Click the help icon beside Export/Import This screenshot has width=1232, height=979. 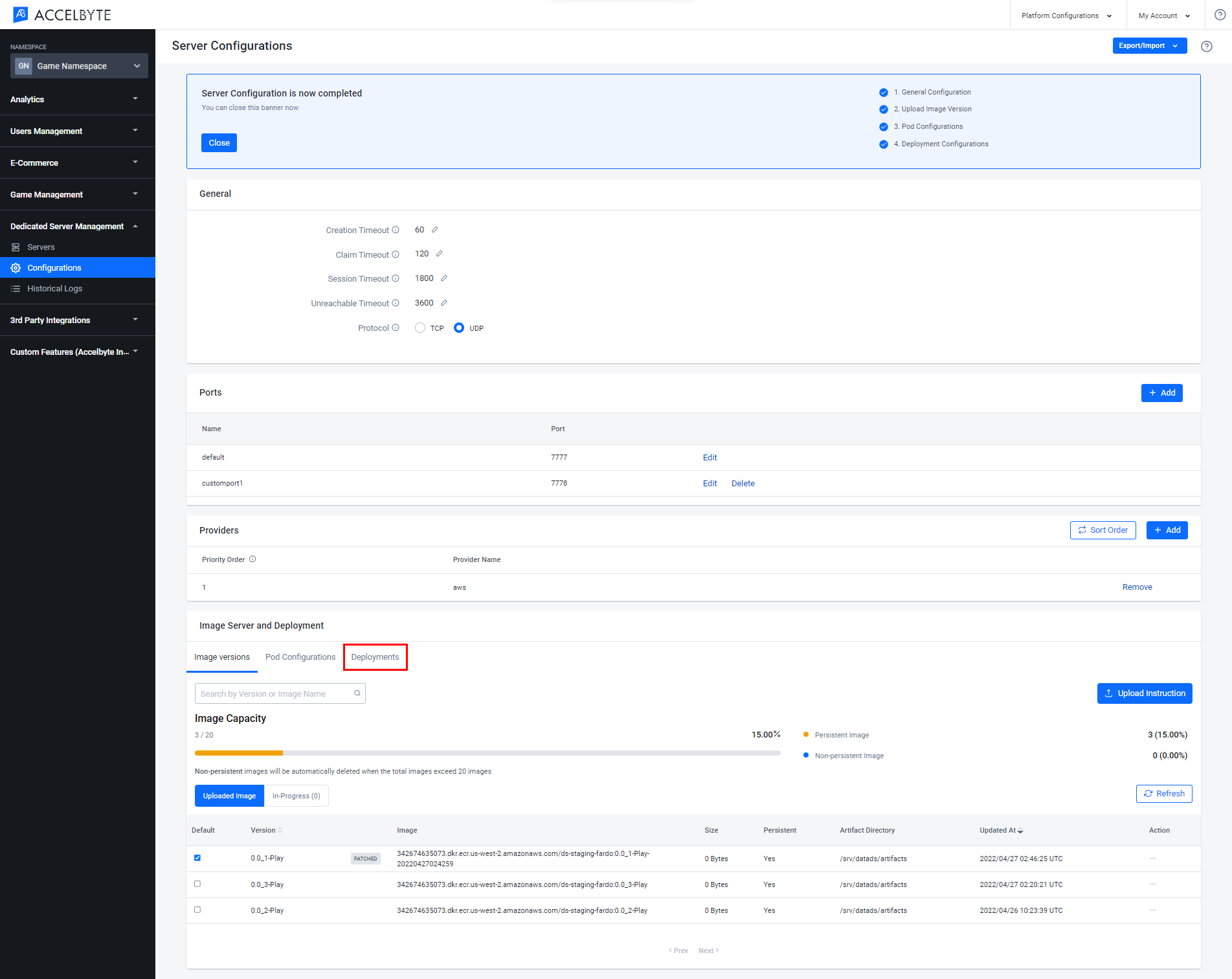(x=1207, y=47)
